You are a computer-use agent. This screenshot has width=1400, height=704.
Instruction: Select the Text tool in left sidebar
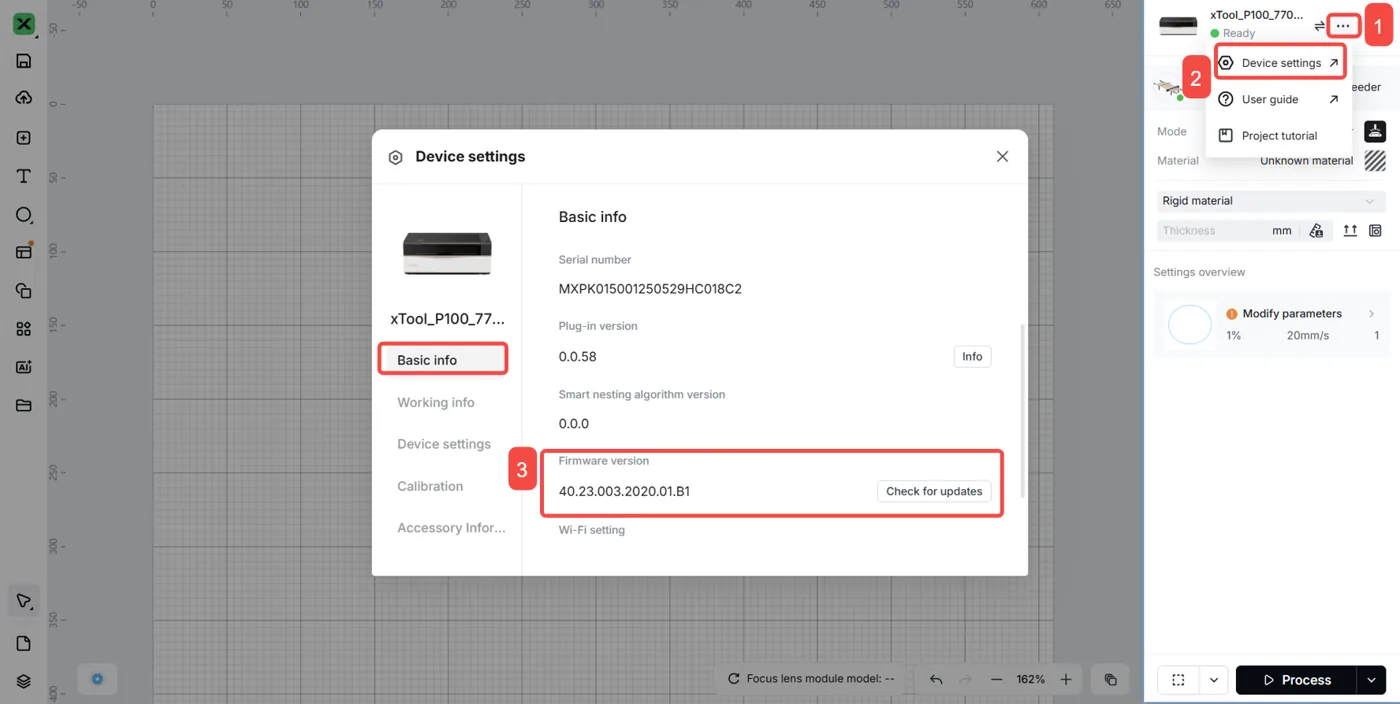click(24, 176)
